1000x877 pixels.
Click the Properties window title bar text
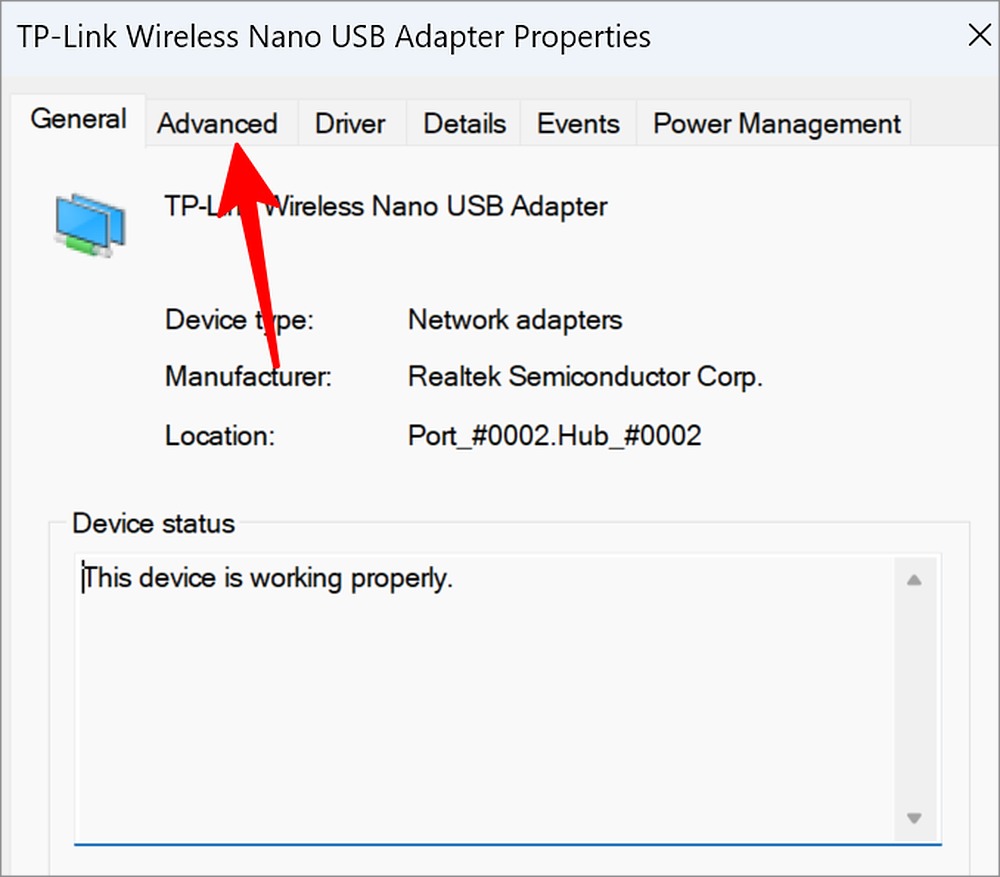[x=334, y=37]
